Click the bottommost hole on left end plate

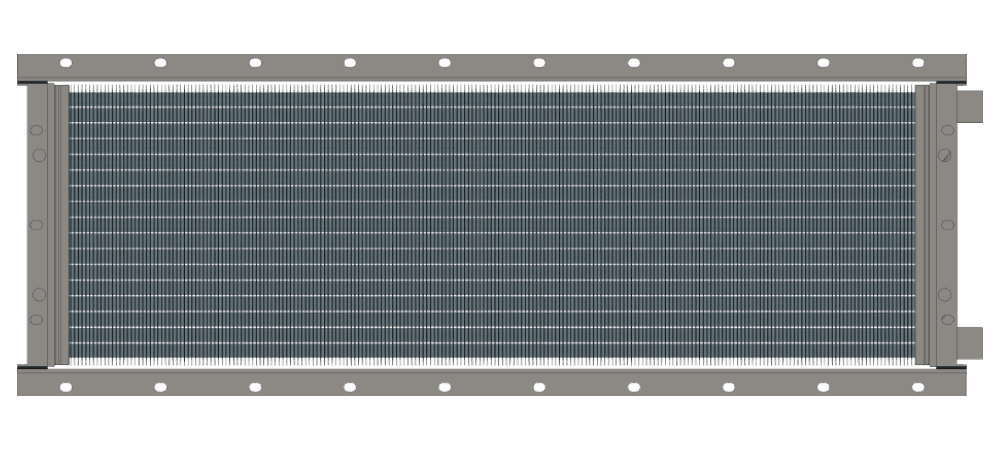point(38,319)
